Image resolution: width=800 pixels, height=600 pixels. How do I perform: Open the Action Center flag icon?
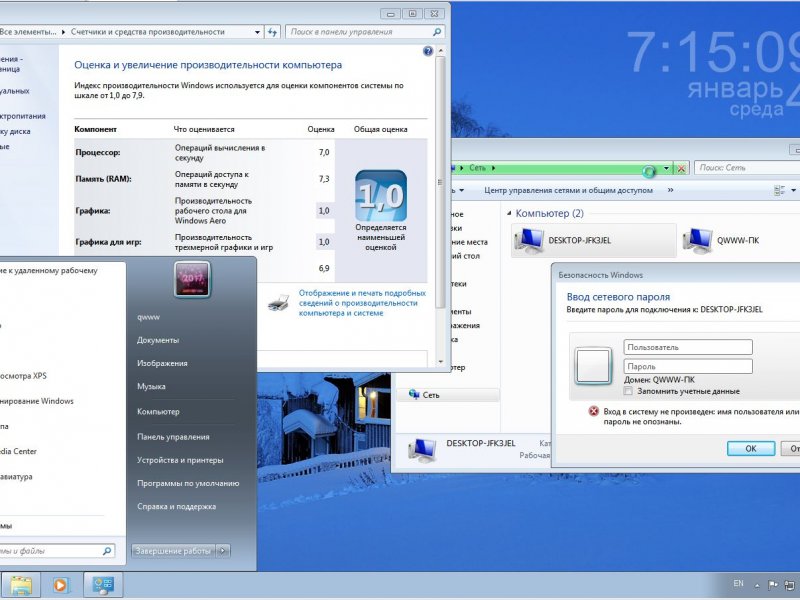coord(773,585)
